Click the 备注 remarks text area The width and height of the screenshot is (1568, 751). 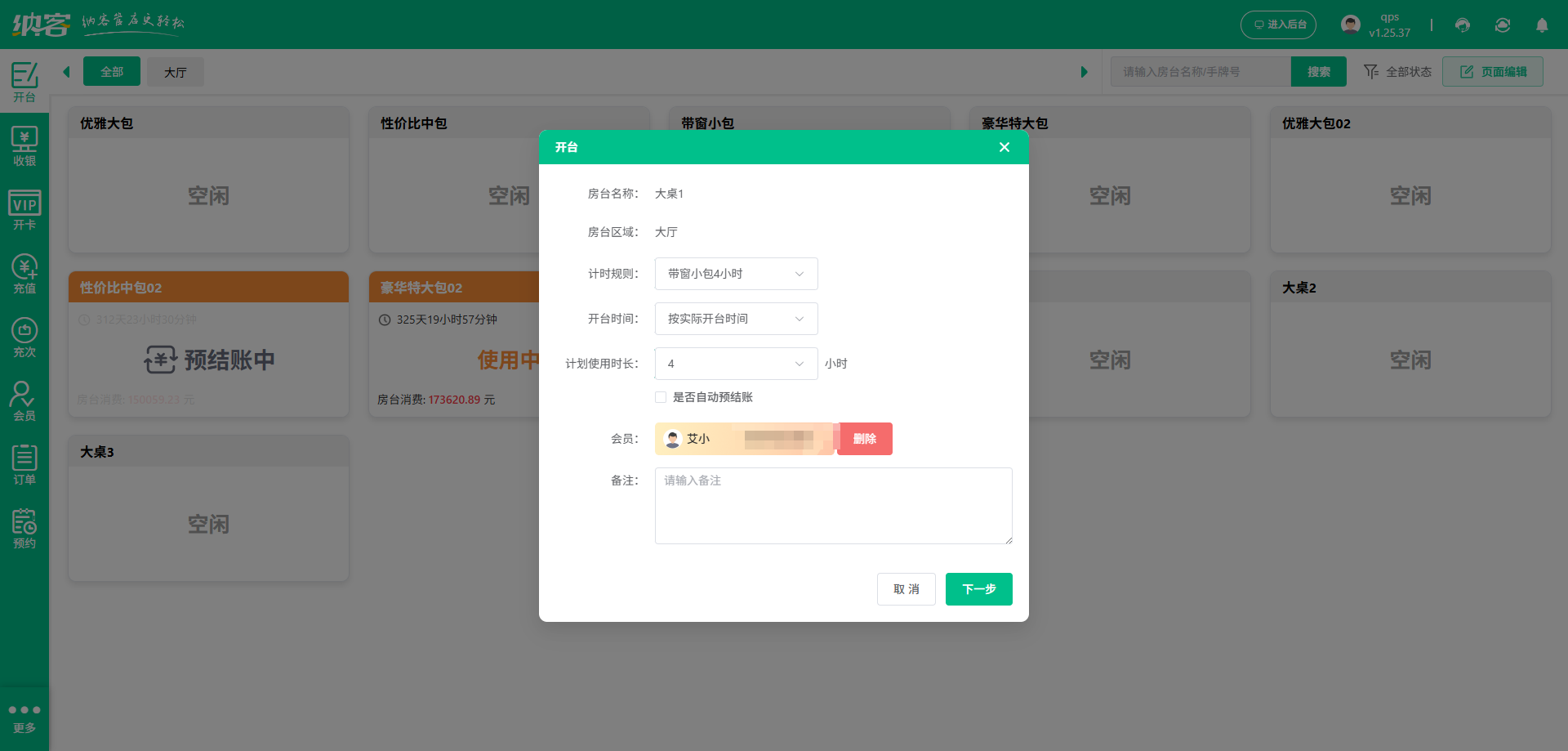click(833, 506)
